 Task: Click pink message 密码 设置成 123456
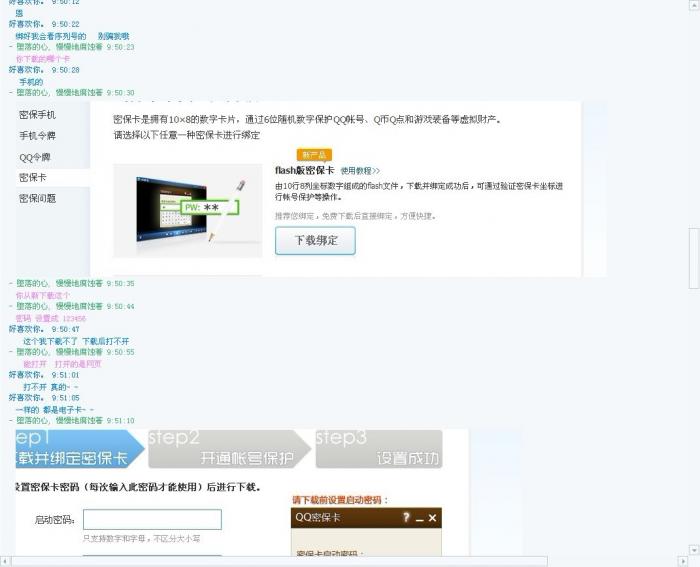click(x=50, y=318)
